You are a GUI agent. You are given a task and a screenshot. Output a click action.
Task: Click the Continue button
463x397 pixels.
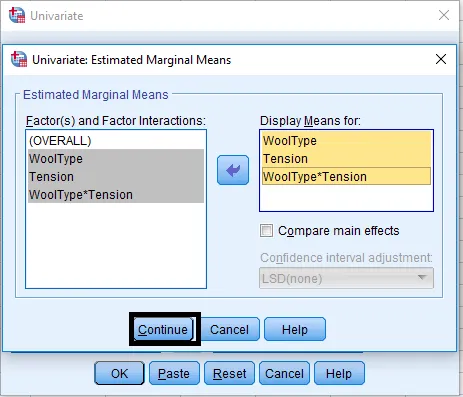point(163,329)
